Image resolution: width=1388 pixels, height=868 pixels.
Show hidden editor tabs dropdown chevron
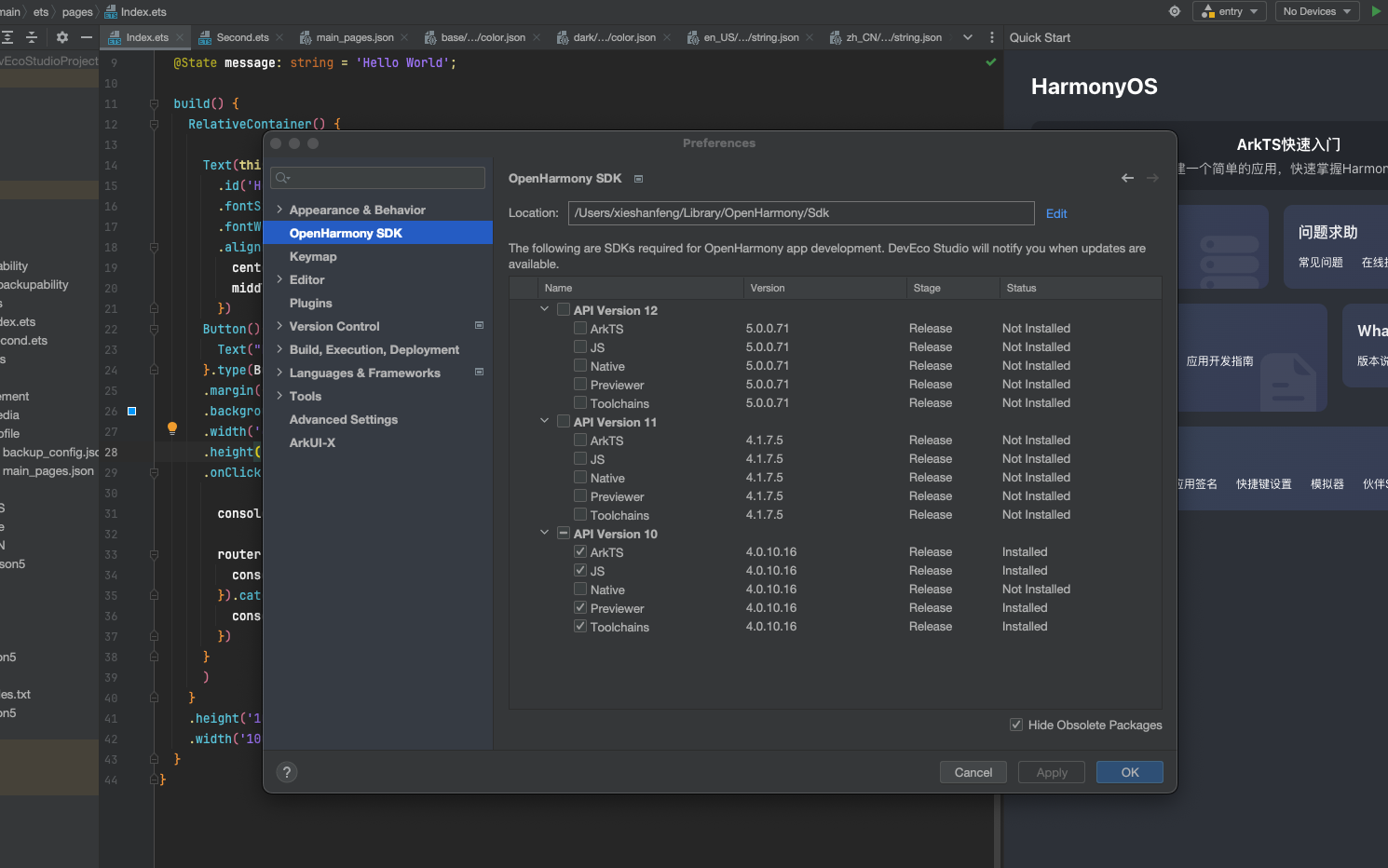coord(968,37)
